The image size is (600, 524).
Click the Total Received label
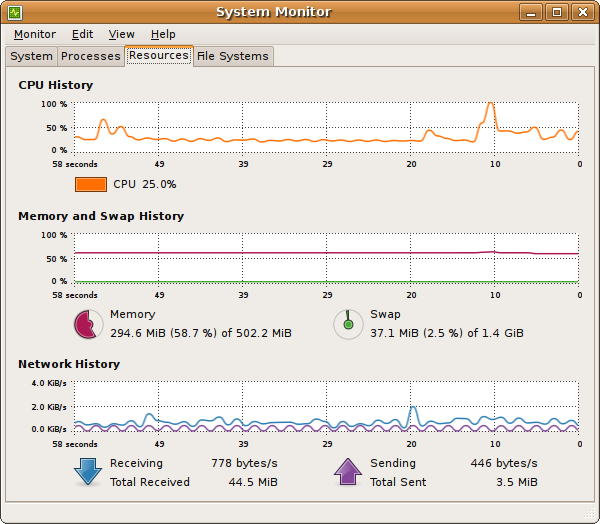click(150, 482)
